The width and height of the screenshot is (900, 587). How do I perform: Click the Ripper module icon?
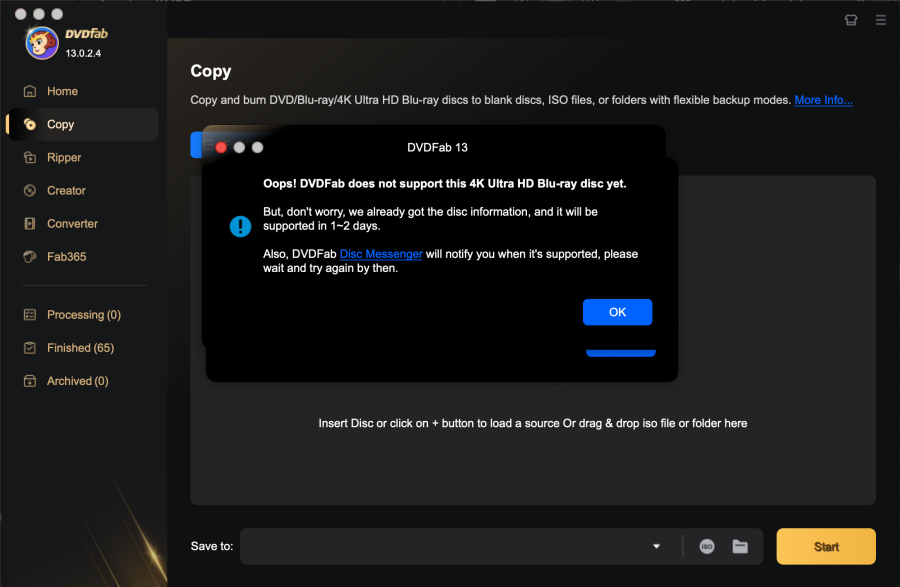click(30, 157)
